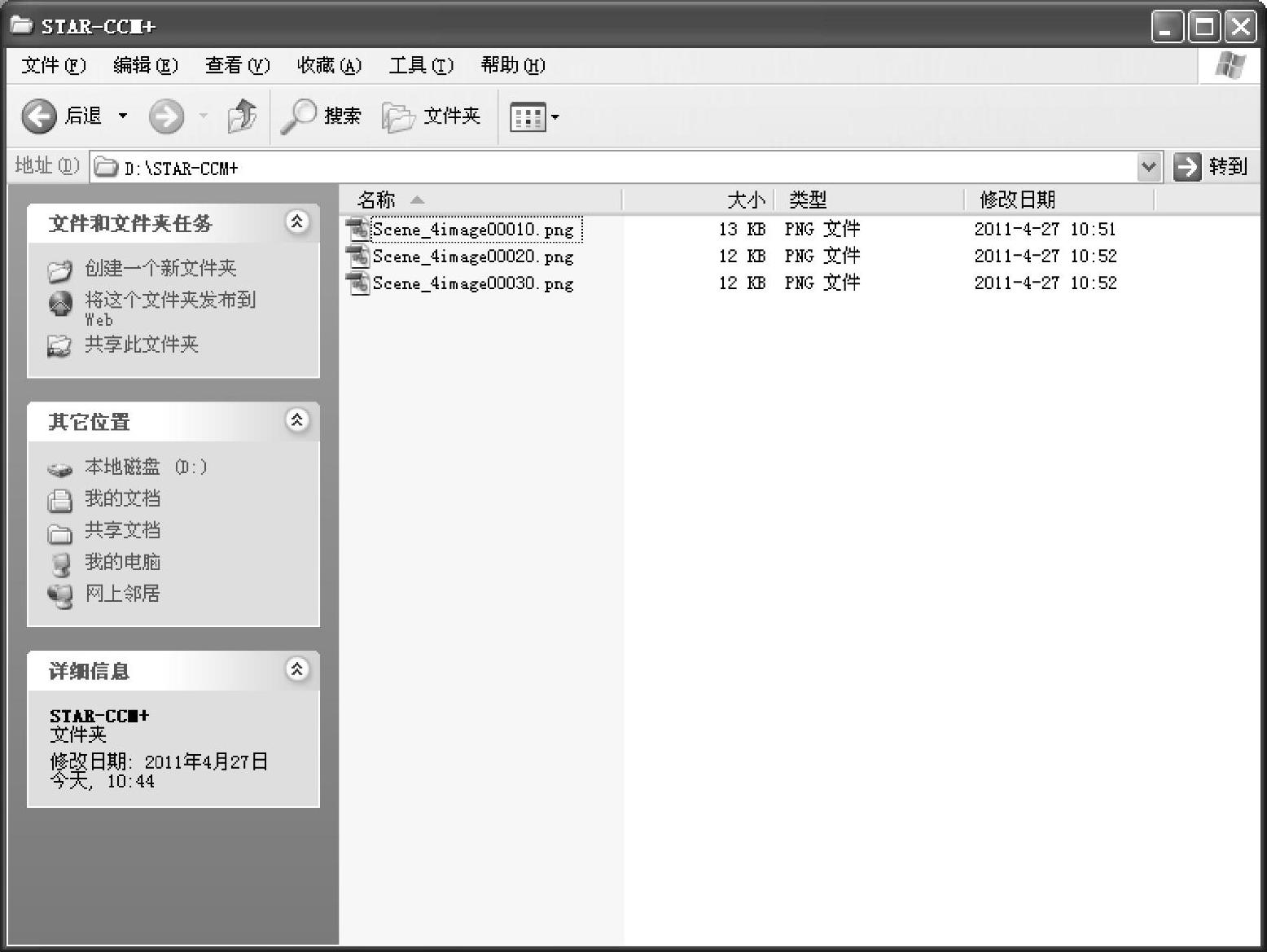Viewport: 1267px width, 952px height.
Task: Click the 转到 (Go) button
Action: click(x=1210, y=167)
